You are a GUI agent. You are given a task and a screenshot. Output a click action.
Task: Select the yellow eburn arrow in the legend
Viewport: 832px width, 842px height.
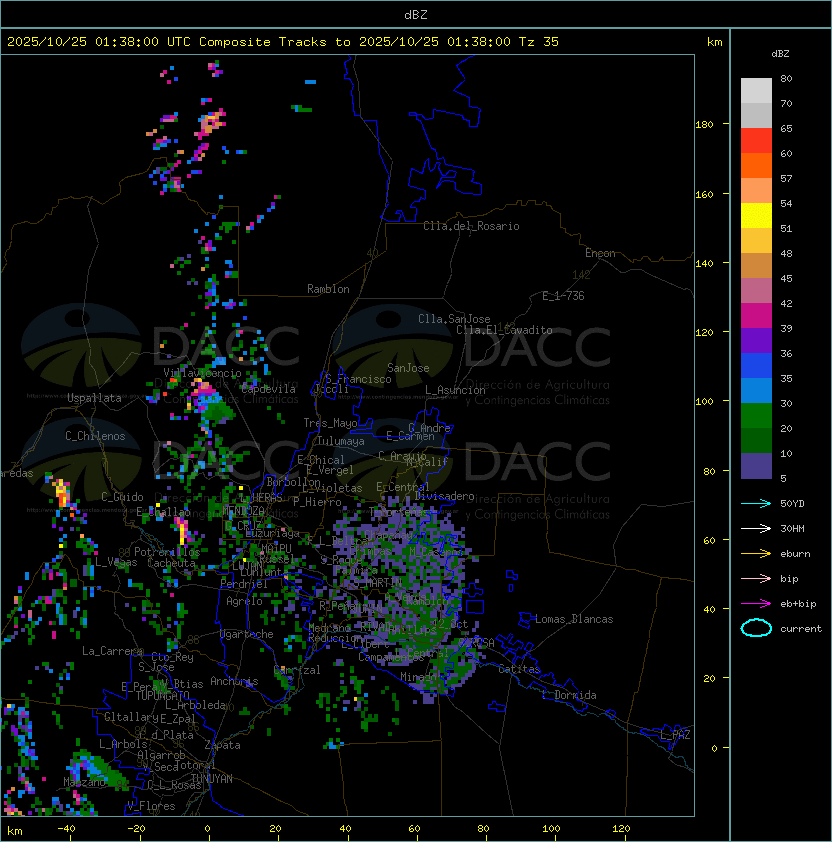[x=756, y=554]
